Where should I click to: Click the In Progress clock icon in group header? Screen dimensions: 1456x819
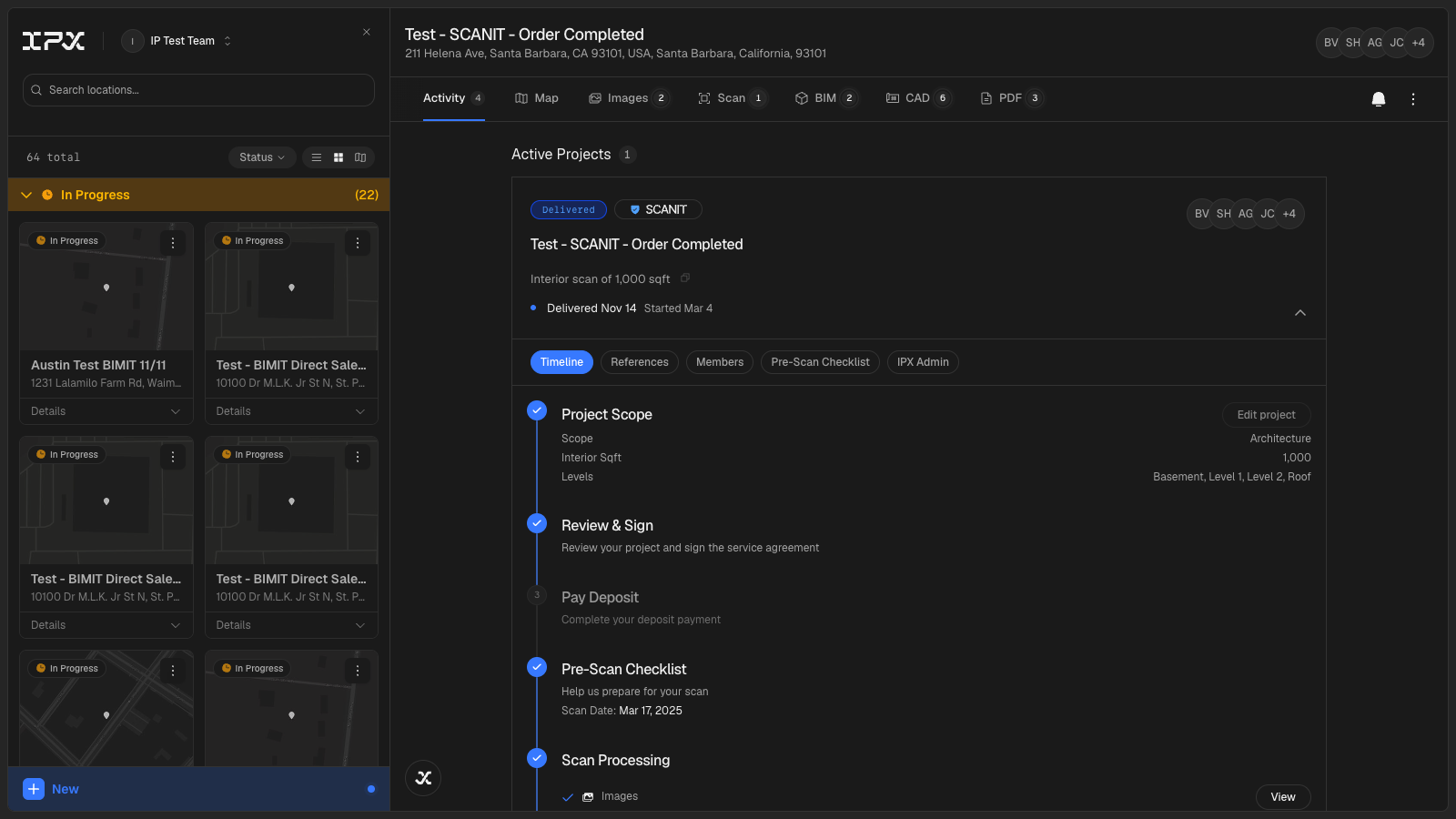47,195
